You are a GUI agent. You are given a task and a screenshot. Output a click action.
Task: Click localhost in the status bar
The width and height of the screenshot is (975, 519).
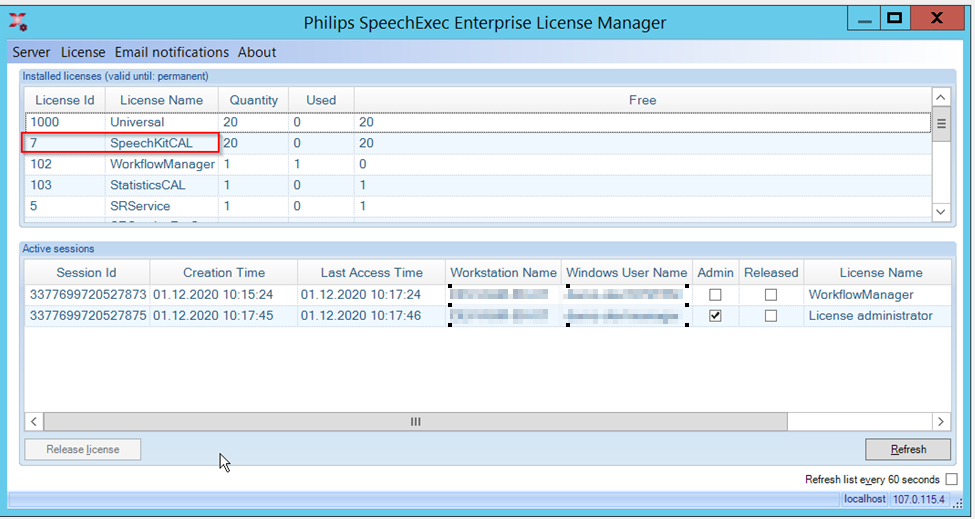(x=864, y=499)
